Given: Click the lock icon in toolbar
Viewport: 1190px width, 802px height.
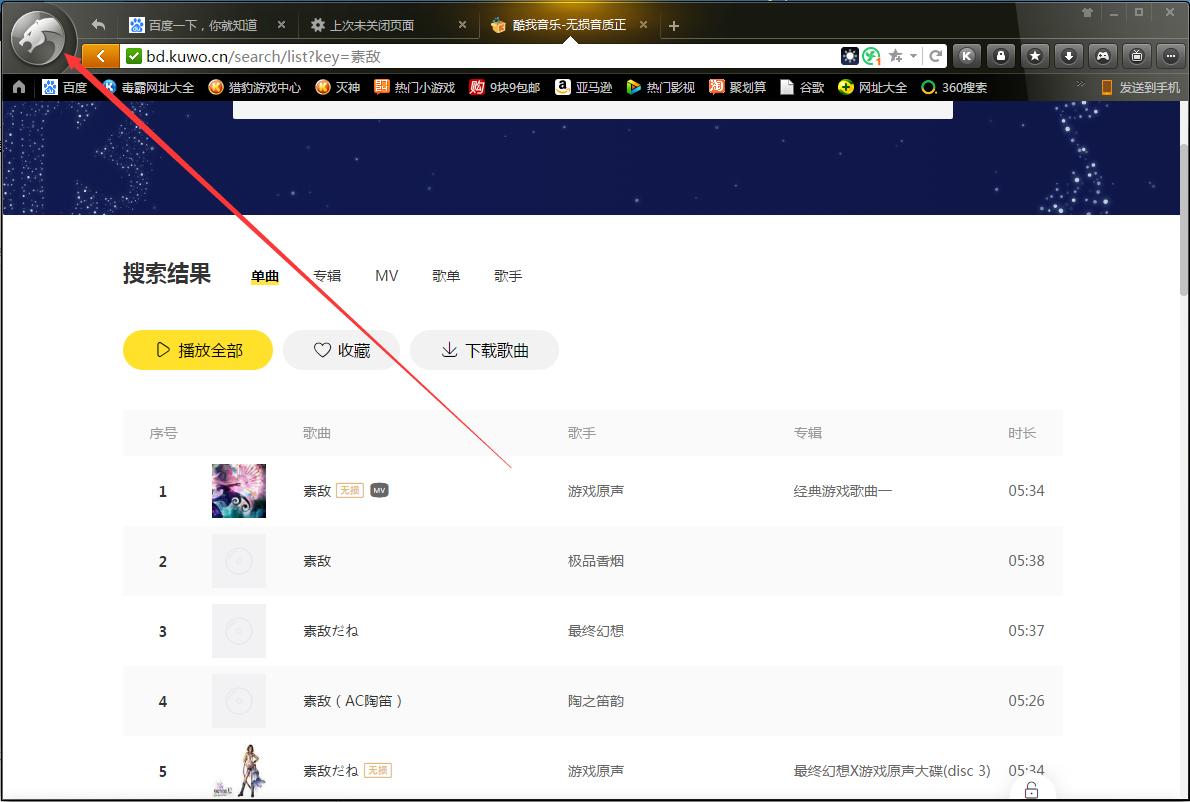Looking at the screenshot, I should [1000, 56].
